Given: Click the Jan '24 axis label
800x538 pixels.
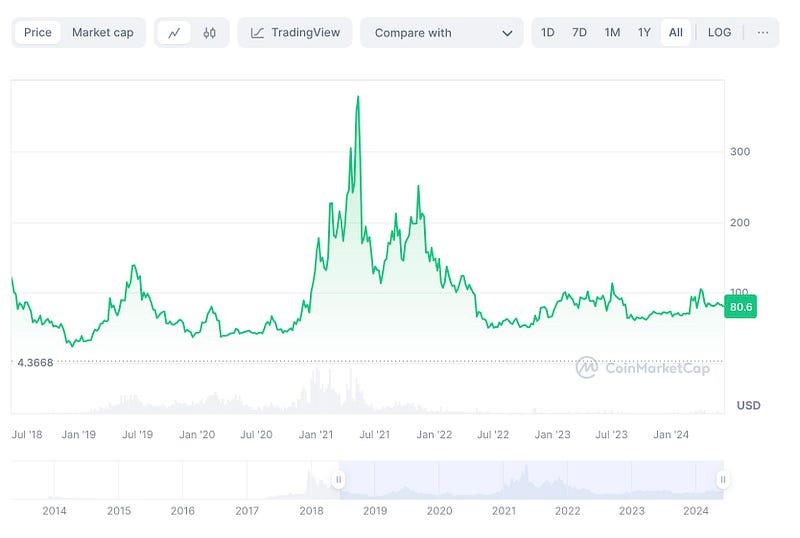Looking at the screenshot, I should [671, 434].
